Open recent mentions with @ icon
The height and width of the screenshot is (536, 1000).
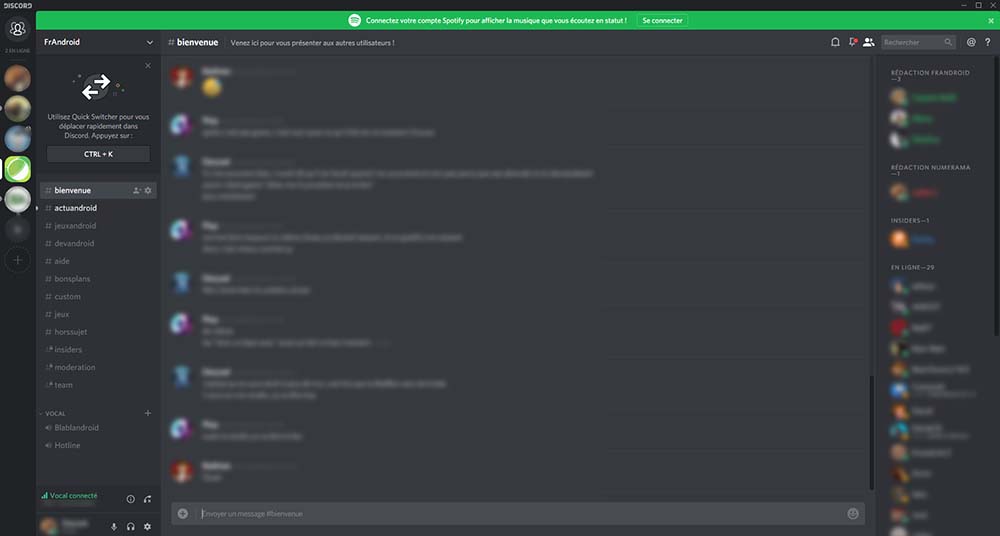971,42
